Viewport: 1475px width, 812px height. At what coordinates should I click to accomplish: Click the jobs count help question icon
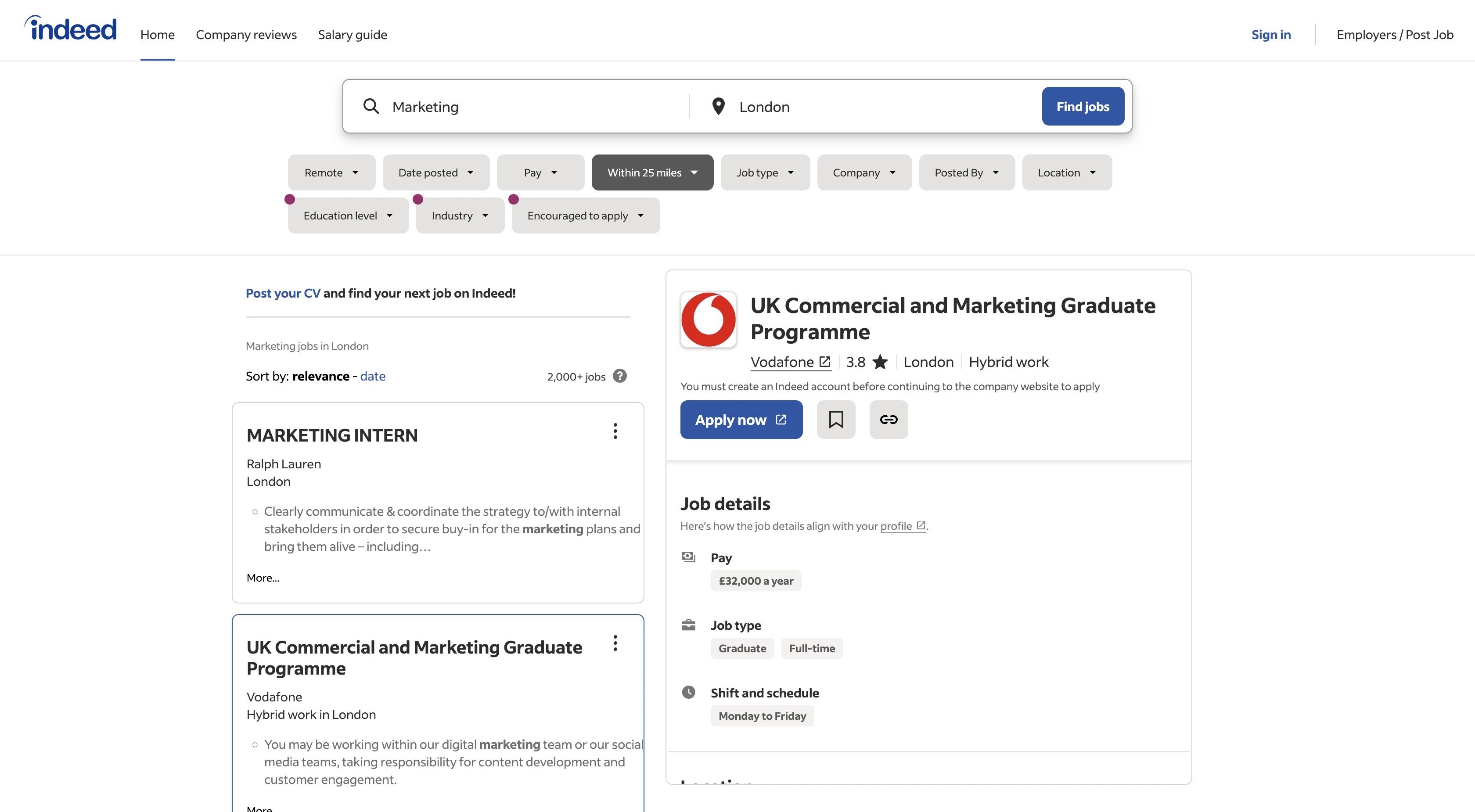619,376
